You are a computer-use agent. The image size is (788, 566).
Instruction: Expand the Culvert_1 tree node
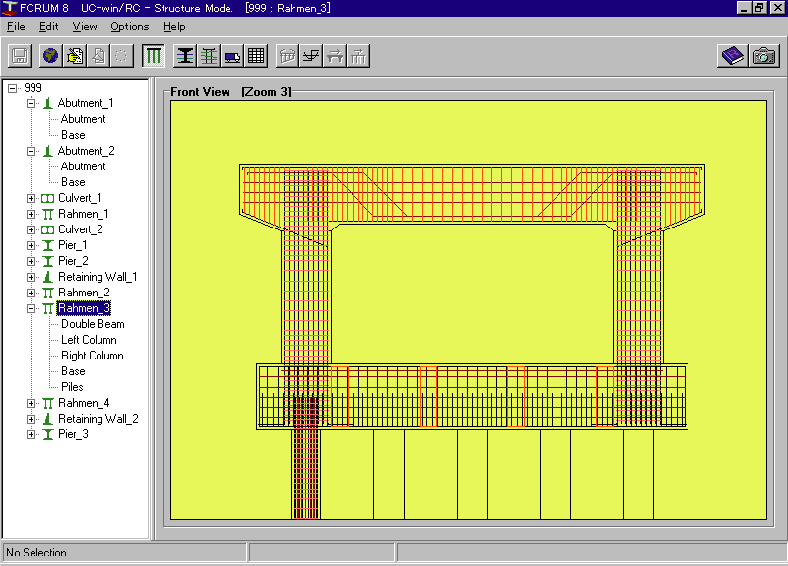click(x=32, y=198)
